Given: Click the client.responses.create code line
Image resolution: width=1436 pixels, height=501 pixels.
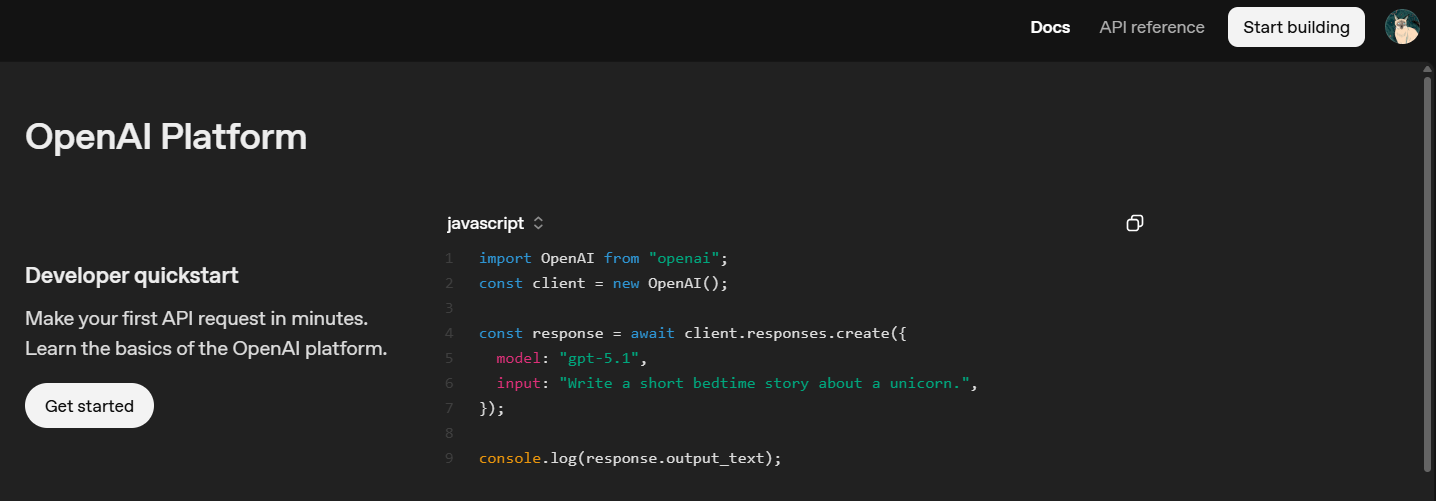Looking at the screenshot, I should tap(693, 333).
